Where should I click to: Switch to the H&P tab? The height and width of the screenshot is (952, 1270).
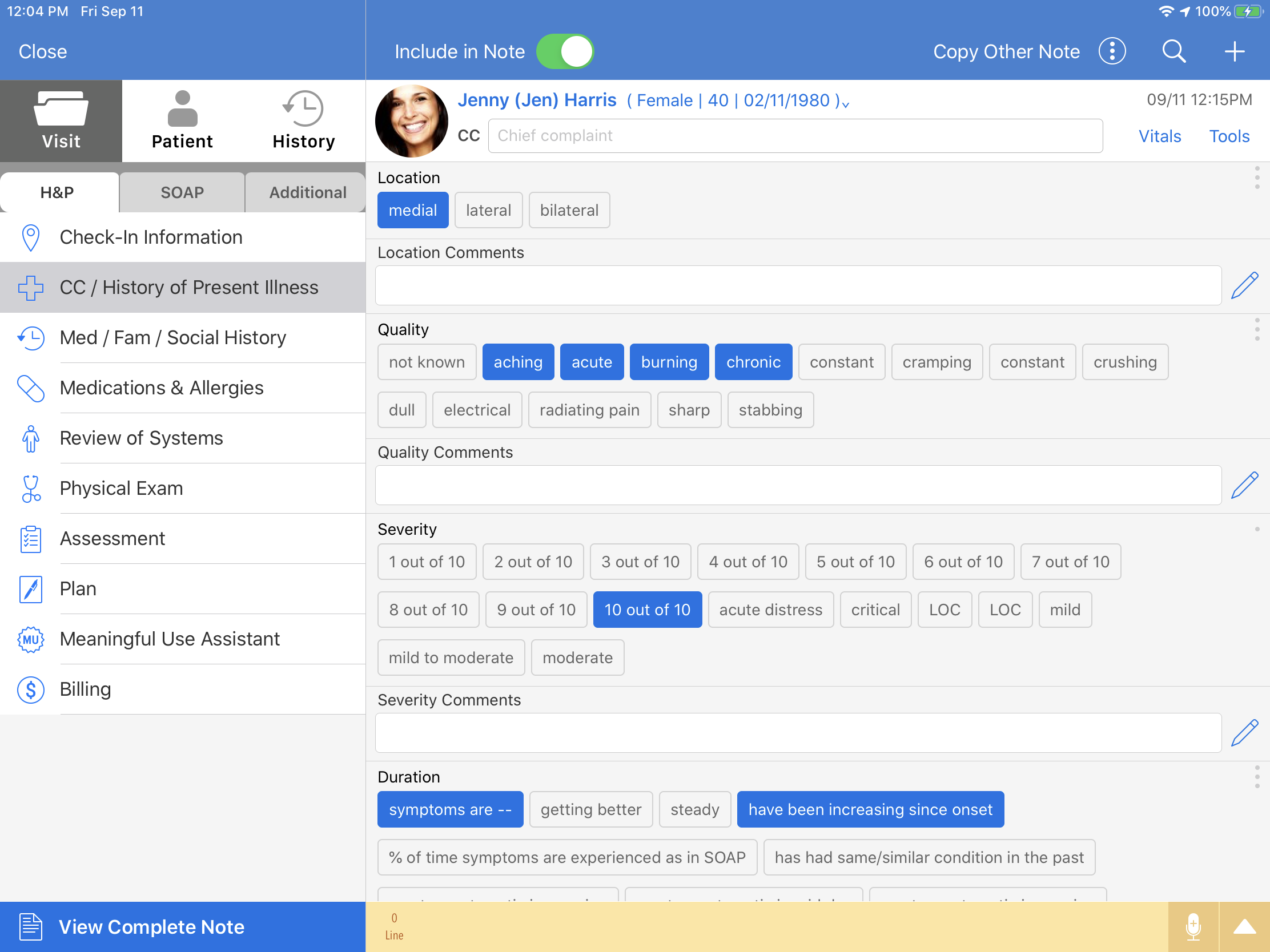point(58,192)
